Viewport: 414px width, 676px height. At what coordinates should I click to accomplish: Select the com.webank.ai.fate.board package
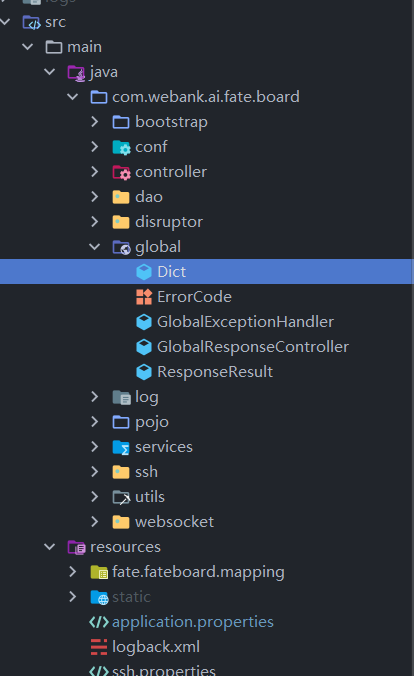tap(206, 97)
